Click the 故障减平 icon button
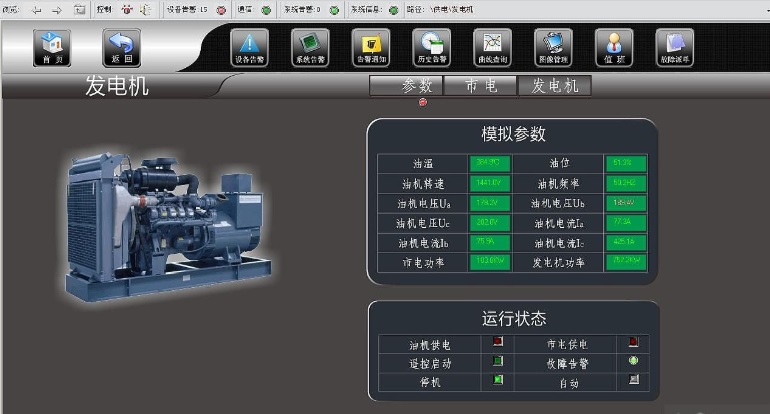The height and width of the screenshot is (414, 770). coord(675,45)
